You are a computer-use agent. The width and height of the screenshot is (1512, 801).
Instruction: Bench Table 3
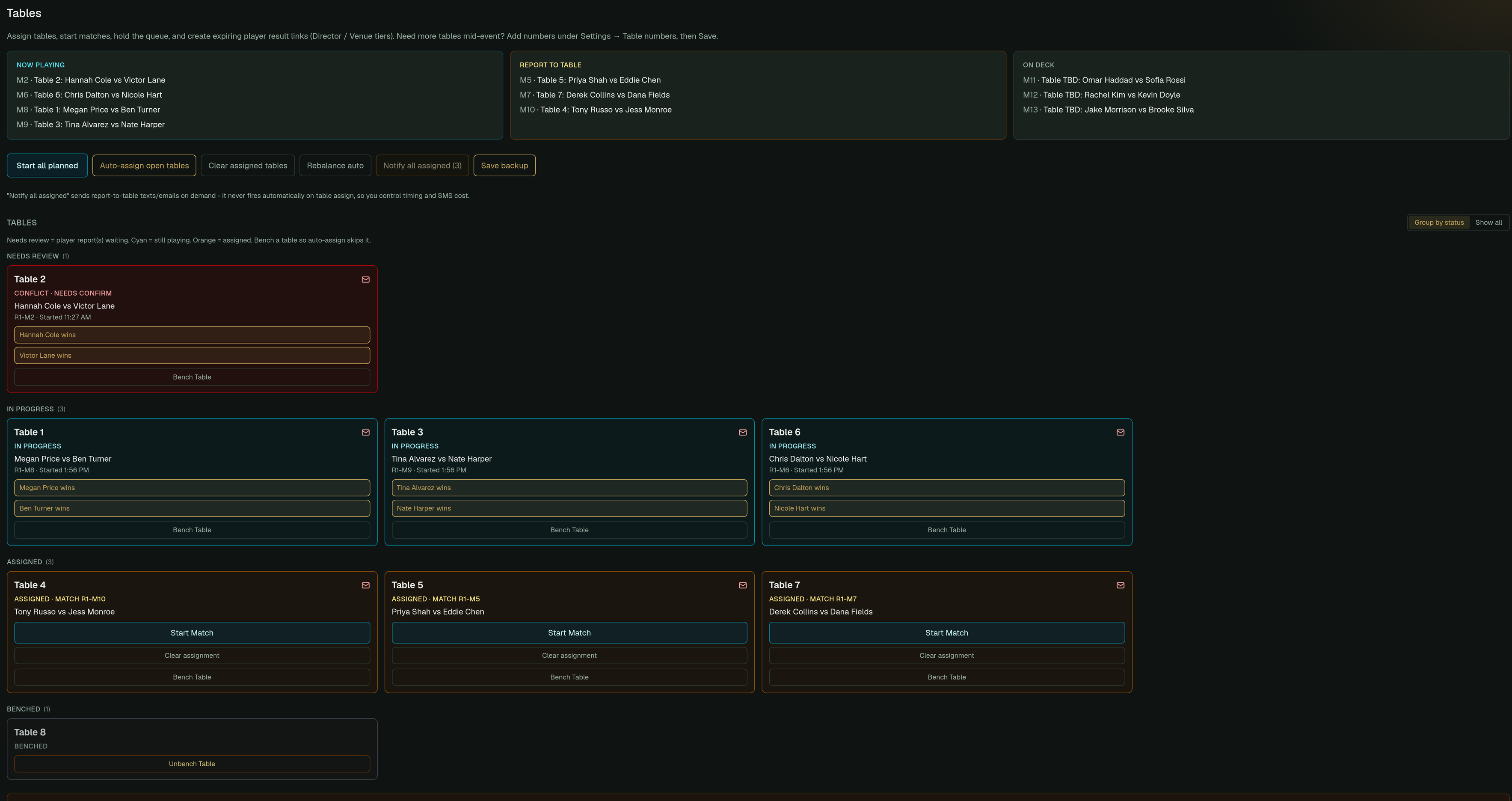click(x=569, y=530)
